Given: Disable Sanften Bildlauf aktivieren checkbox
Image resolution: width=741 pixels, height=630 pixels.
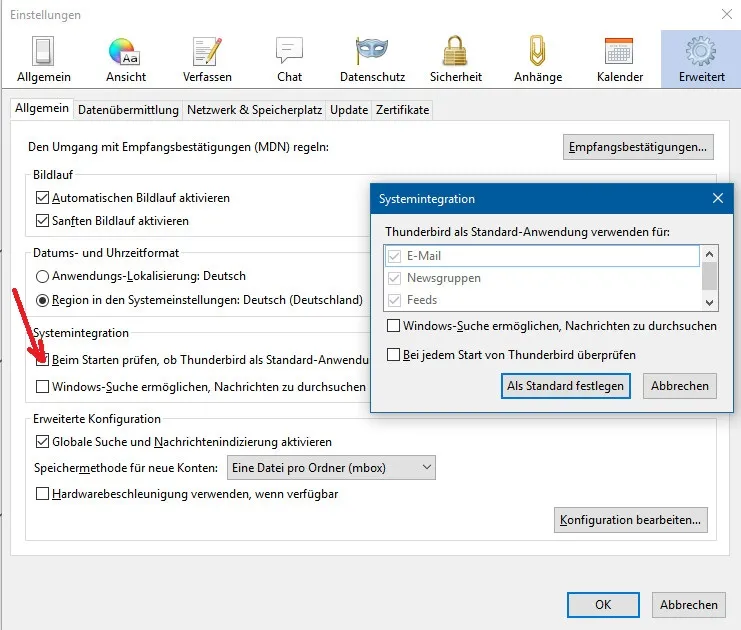Looking at the screenshot, I should pyautogui.click(x=43, y=221).
